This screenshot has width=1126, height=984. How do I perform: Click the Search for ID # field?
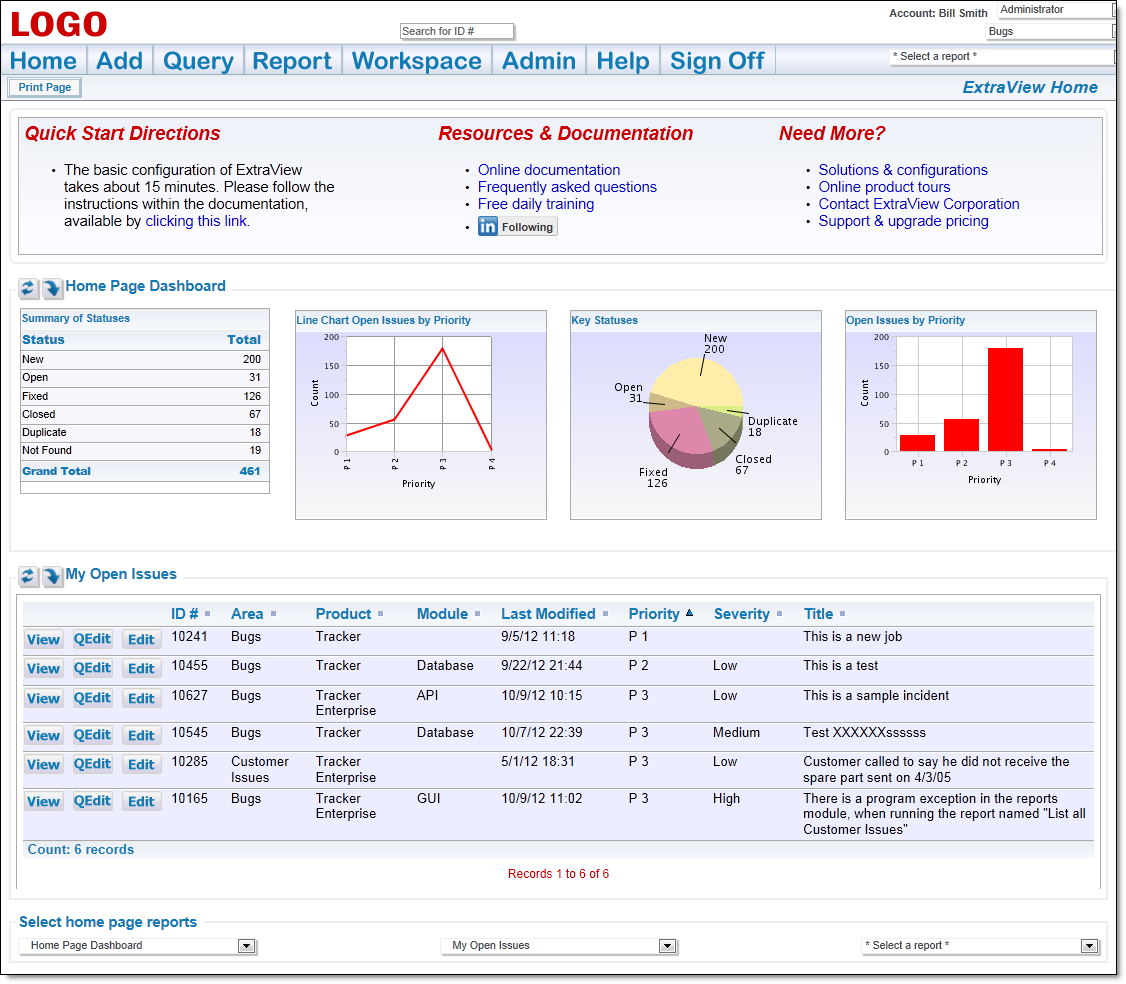(457, 31)
